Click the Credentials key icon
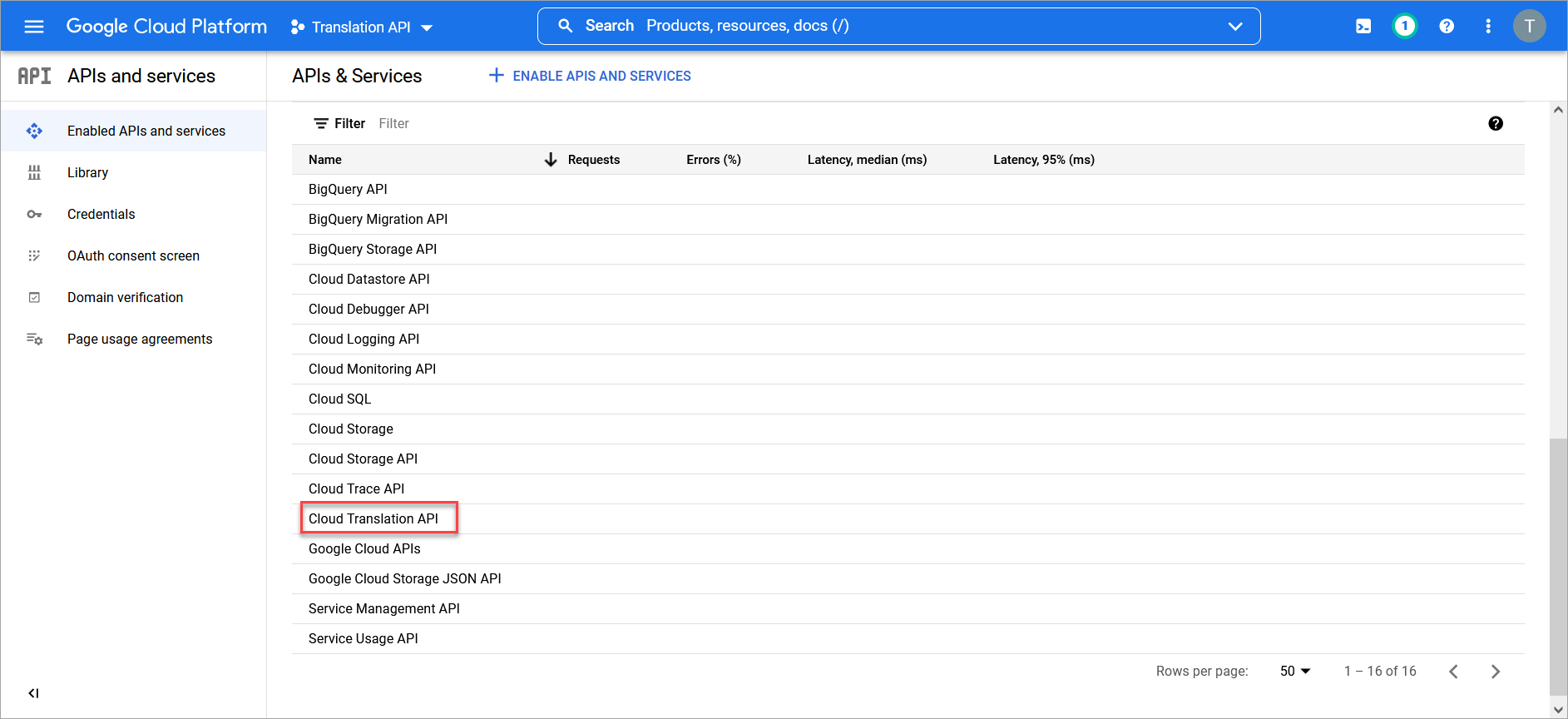The image size is (1568, 719). (34, 214)
